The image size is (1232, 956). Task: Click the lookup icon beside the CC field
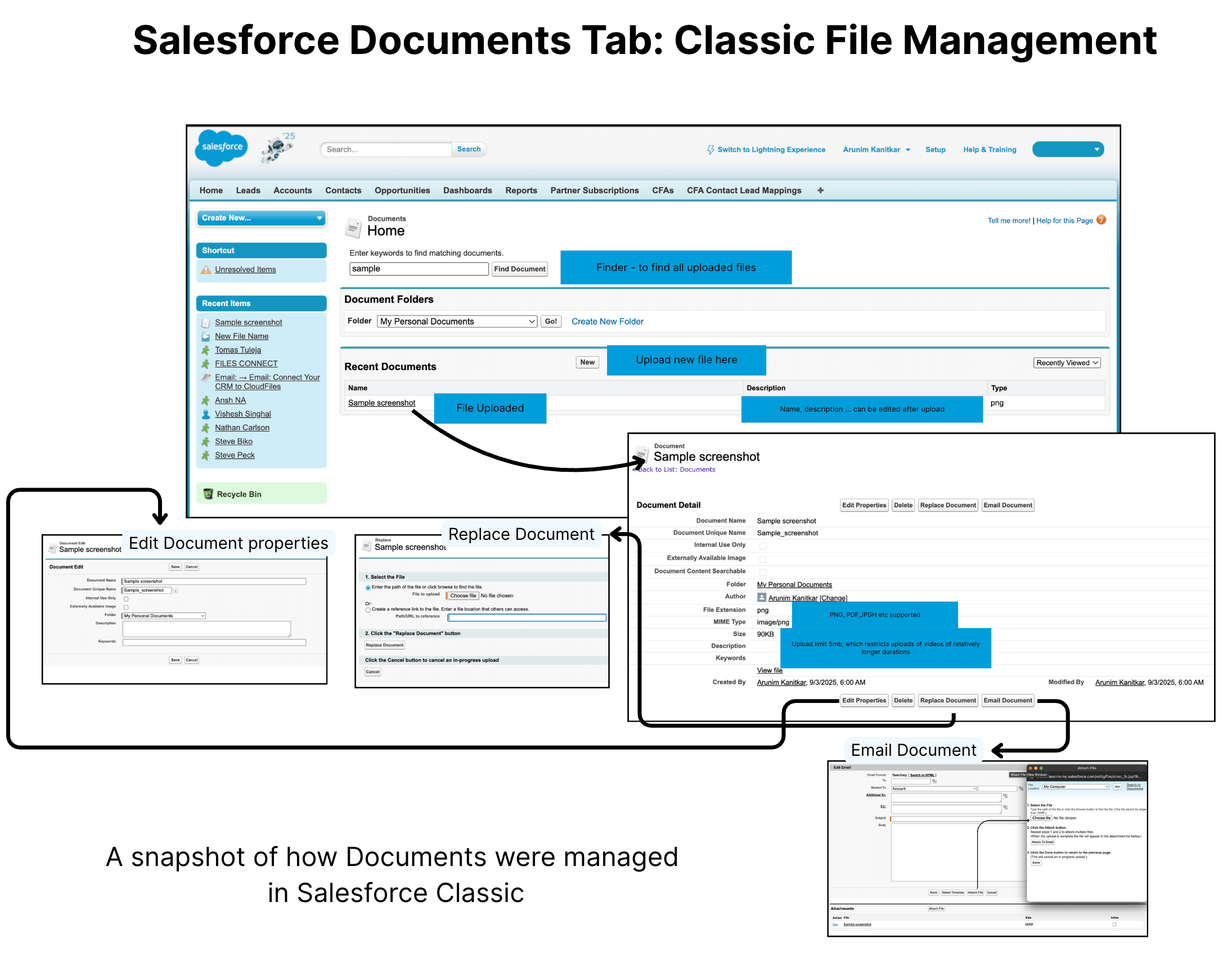pyautogui.click(x=1005, y=808)
